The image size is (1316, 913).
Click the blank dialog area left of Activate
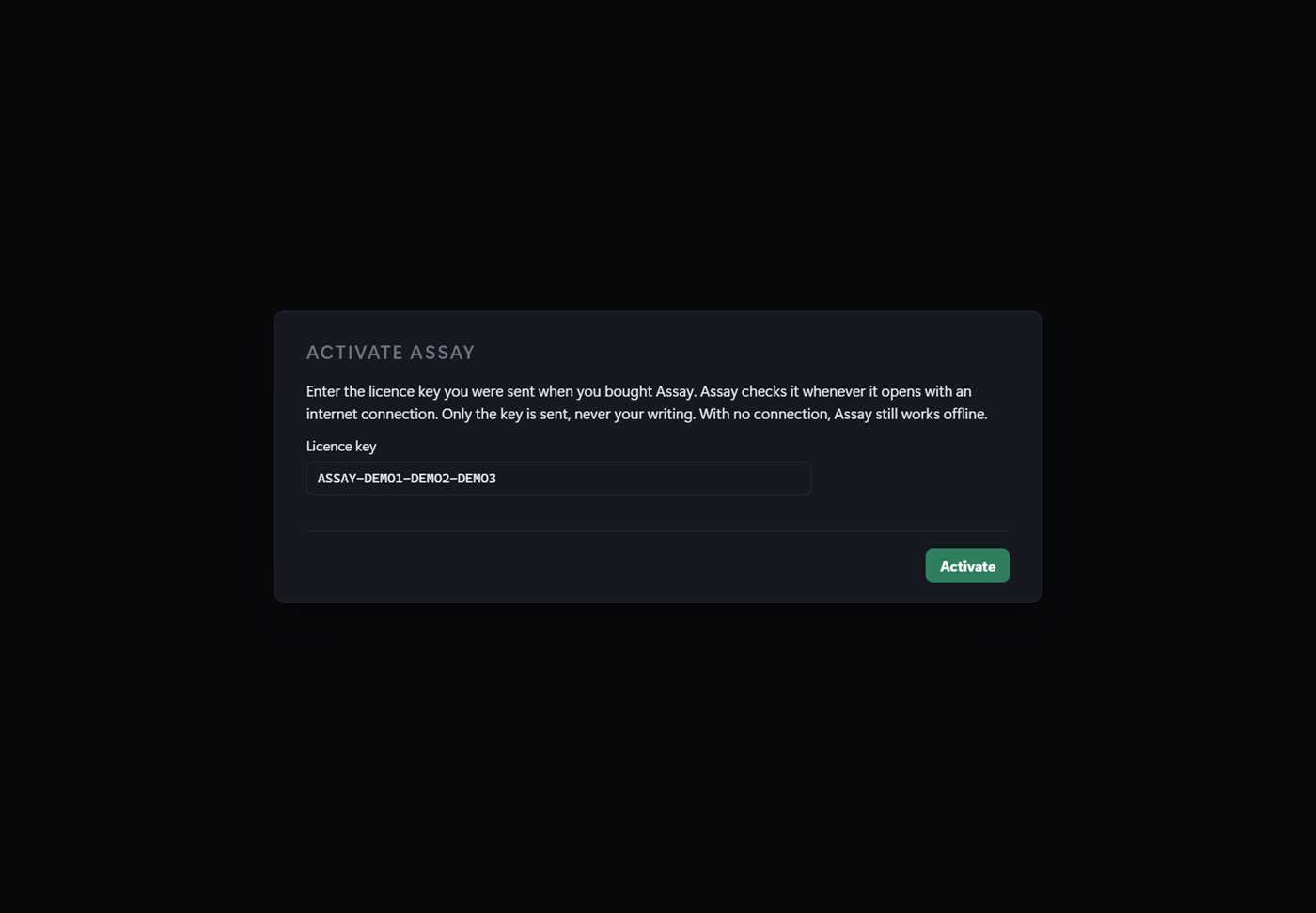point(611,565)
